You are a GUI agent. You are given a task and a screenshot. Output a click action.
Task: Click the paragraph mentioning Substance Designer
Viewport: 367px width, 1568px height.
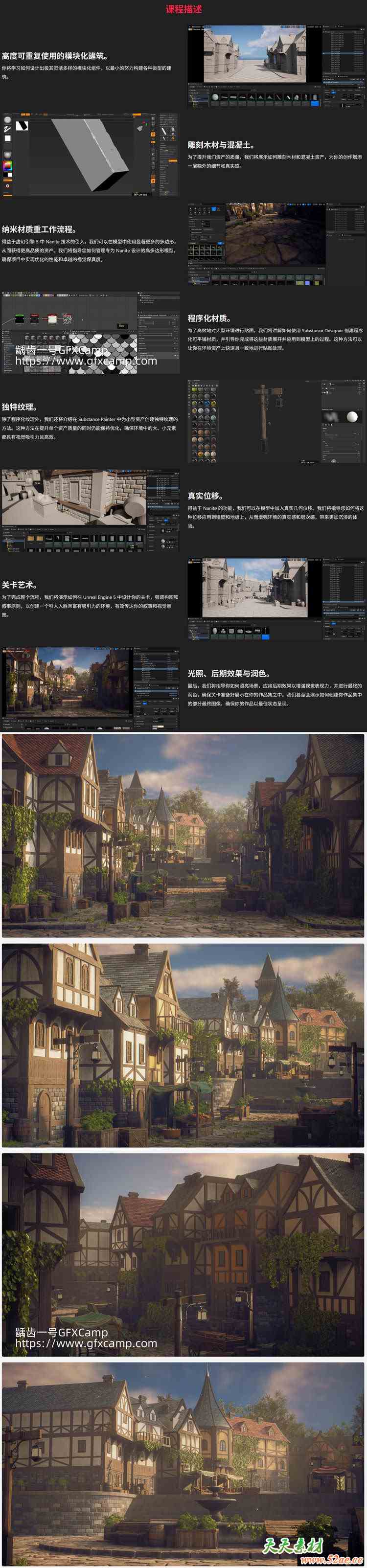pos(275,339)
